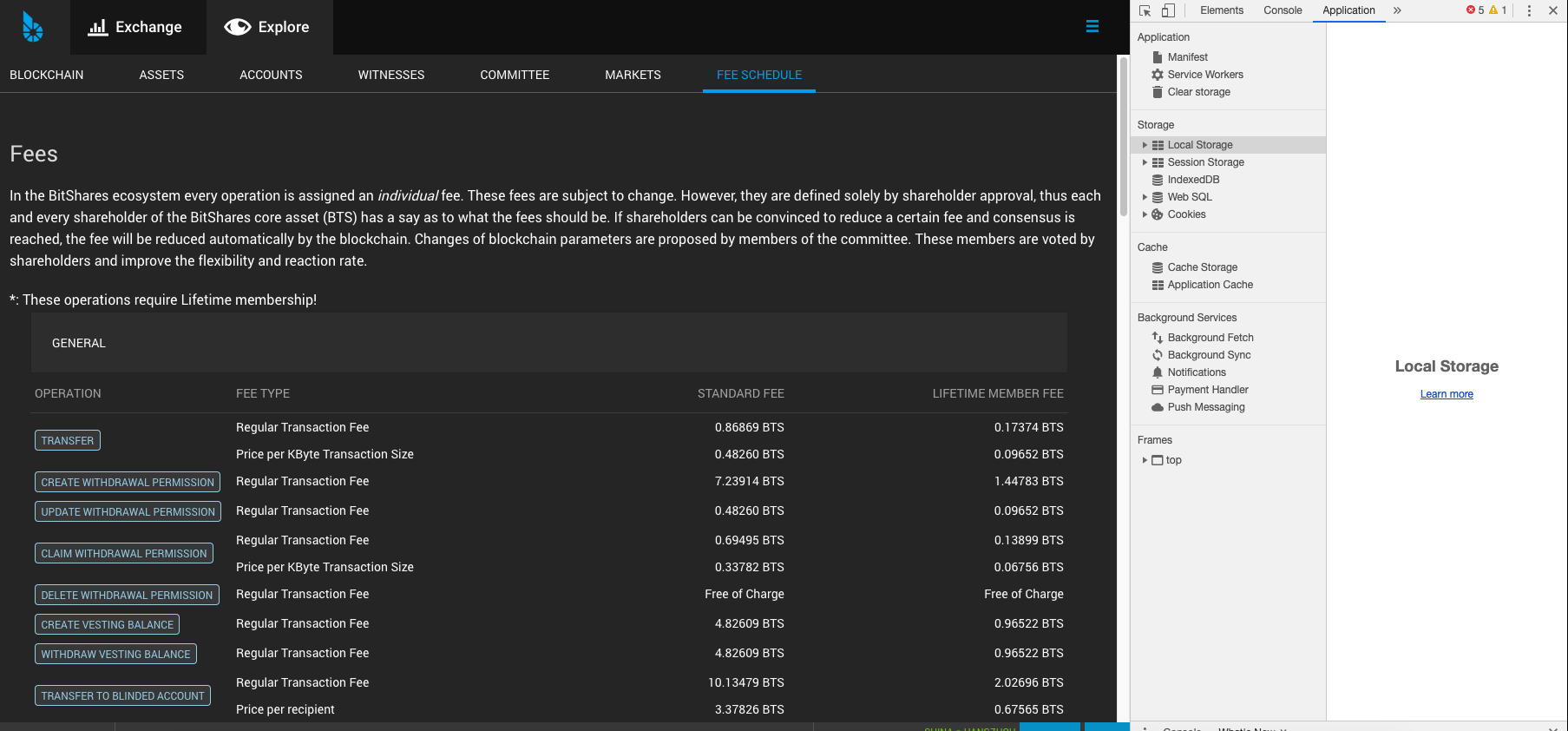Click the Application Cache grid icon
The image size is (1568, 731).
[x=1158, y=285]
